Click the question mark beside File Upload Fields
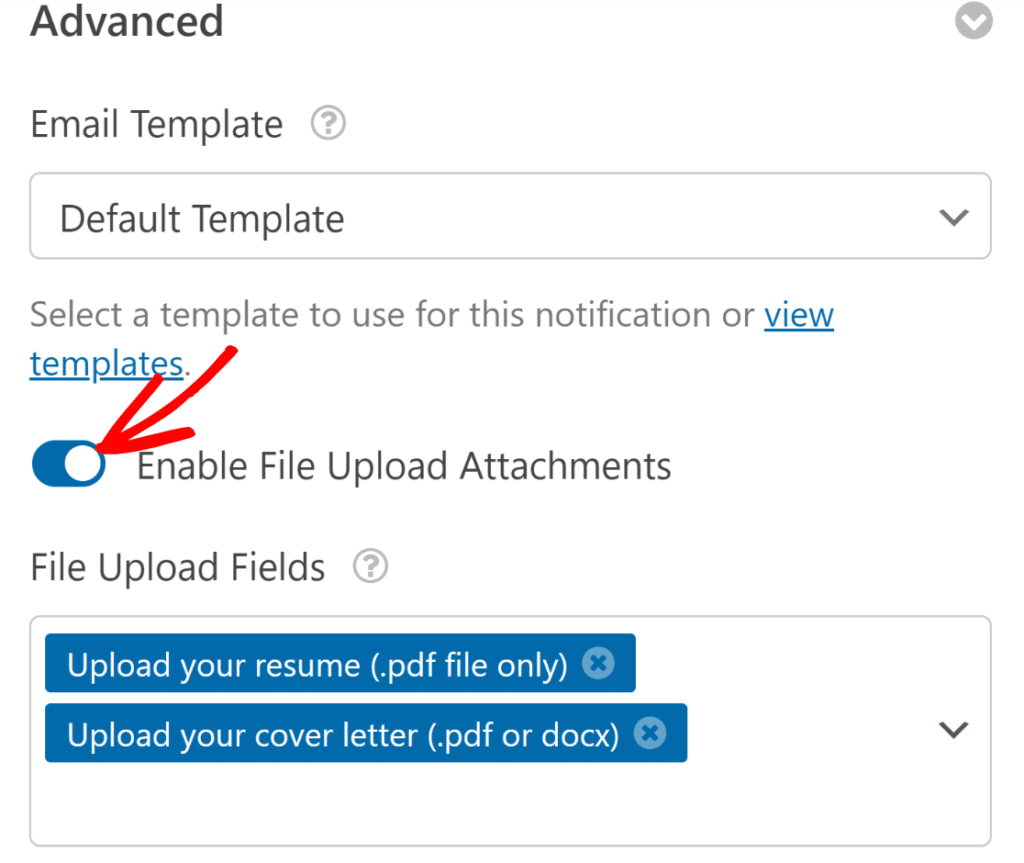The image size is (1024, 863). click(369, 566)
